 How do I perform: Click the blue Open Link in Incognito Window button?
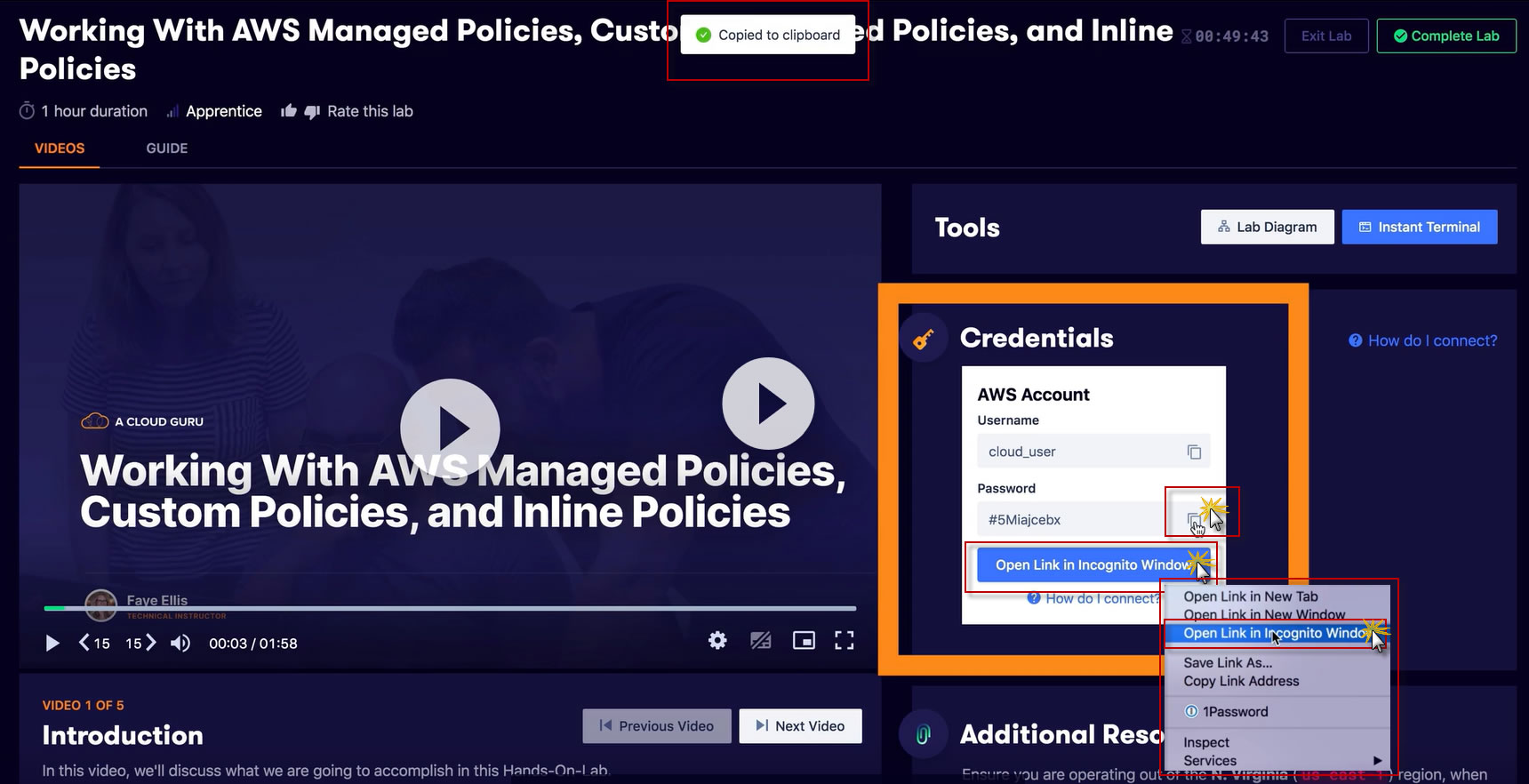(x=1093, y=565)
